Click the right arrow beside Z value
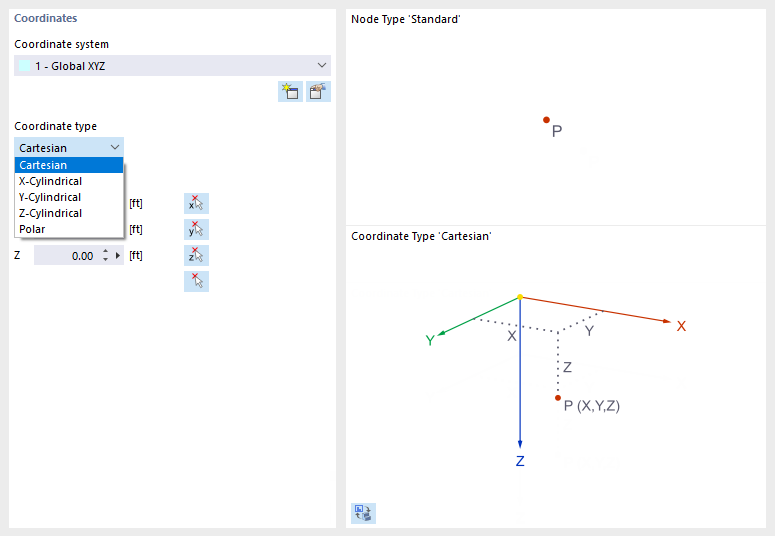 (119, 256)
